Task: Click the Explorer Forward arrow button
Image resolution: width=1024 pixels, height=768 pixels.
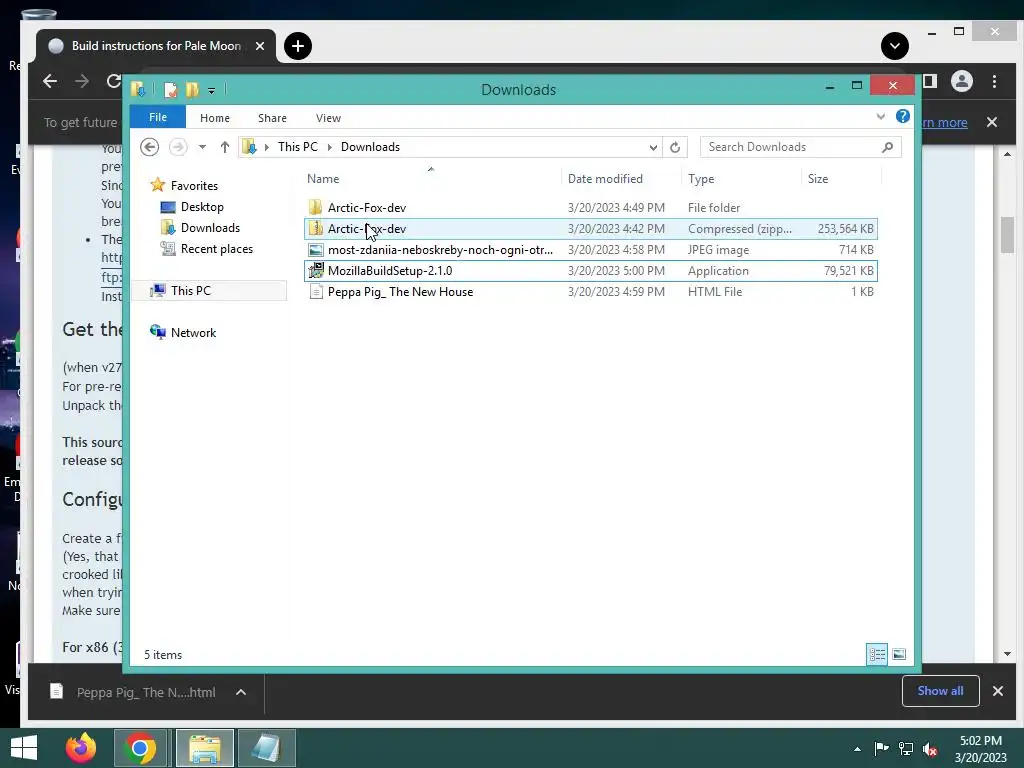Action: (x=178, y=147)
